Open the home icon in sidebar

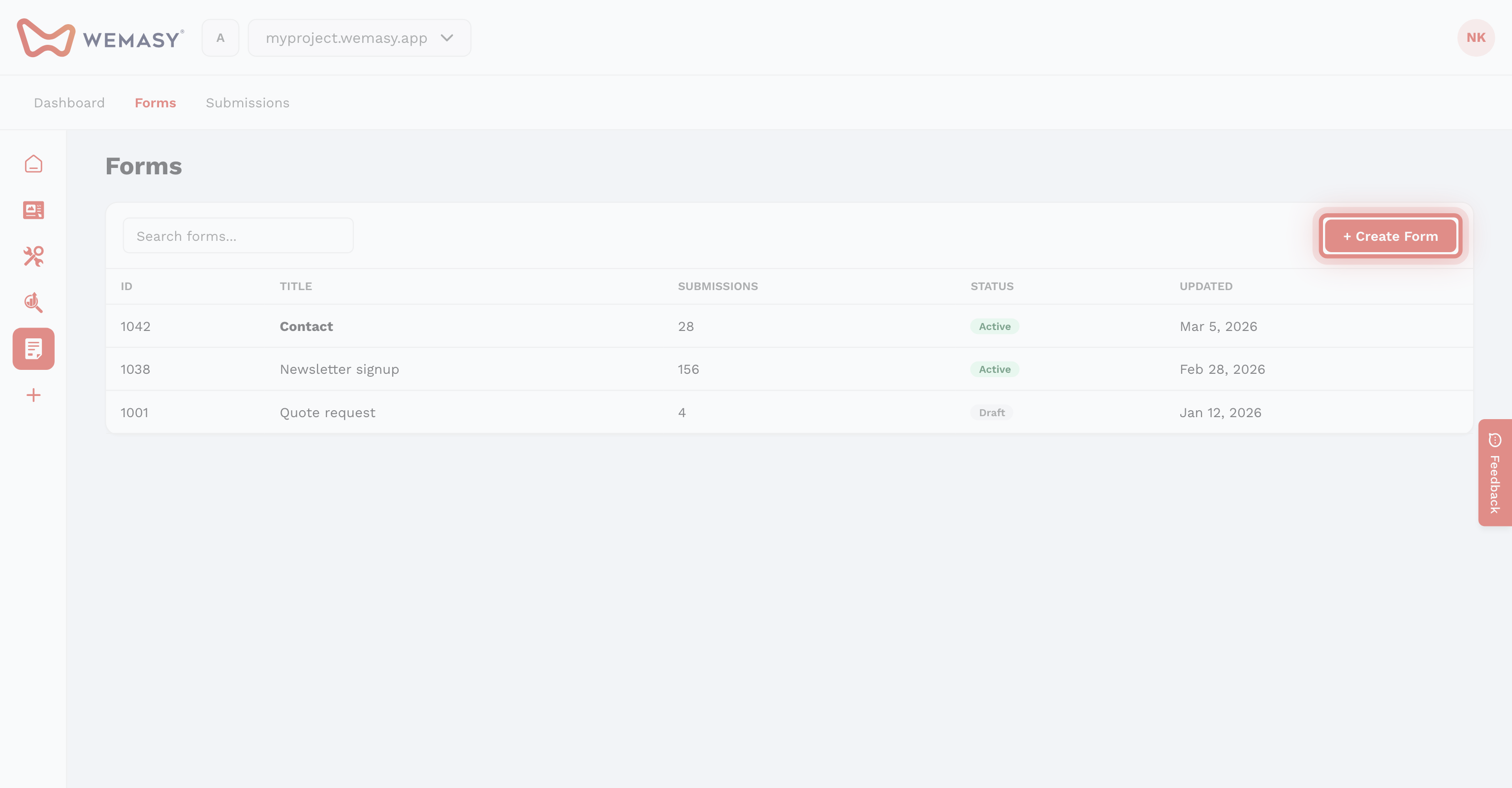33,164
